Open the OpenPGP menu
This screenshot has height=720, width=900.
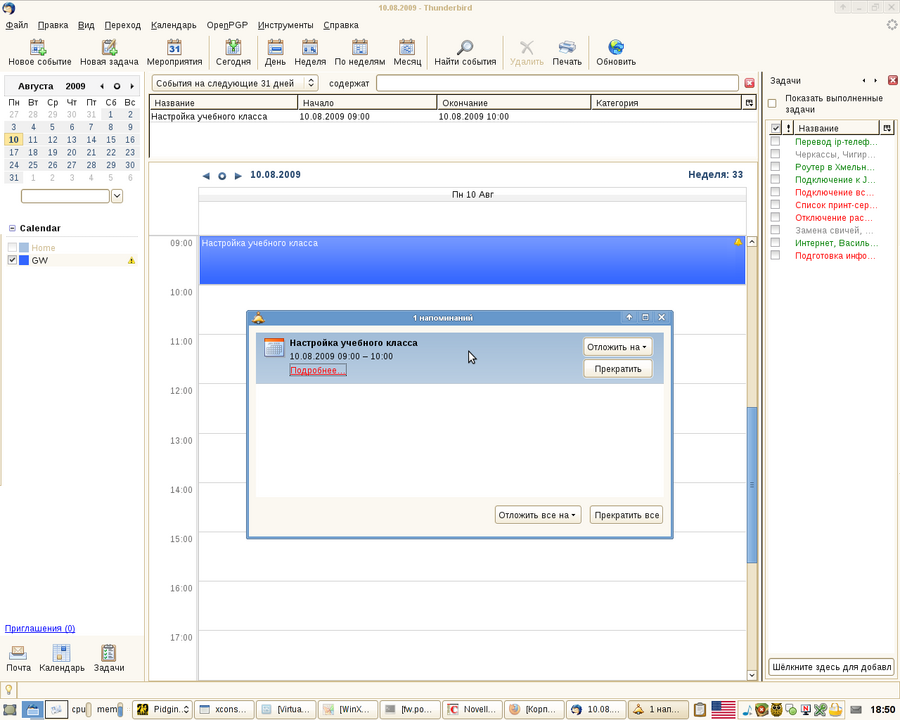[x=226, y=25]
